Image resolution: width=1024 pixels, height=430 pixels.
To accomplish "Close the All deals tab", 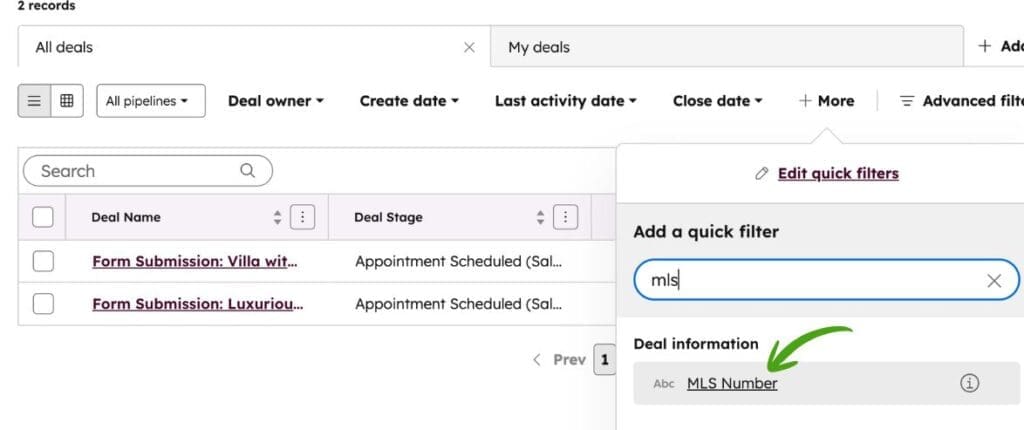I will pyautogui.click(x=469, y=47).
